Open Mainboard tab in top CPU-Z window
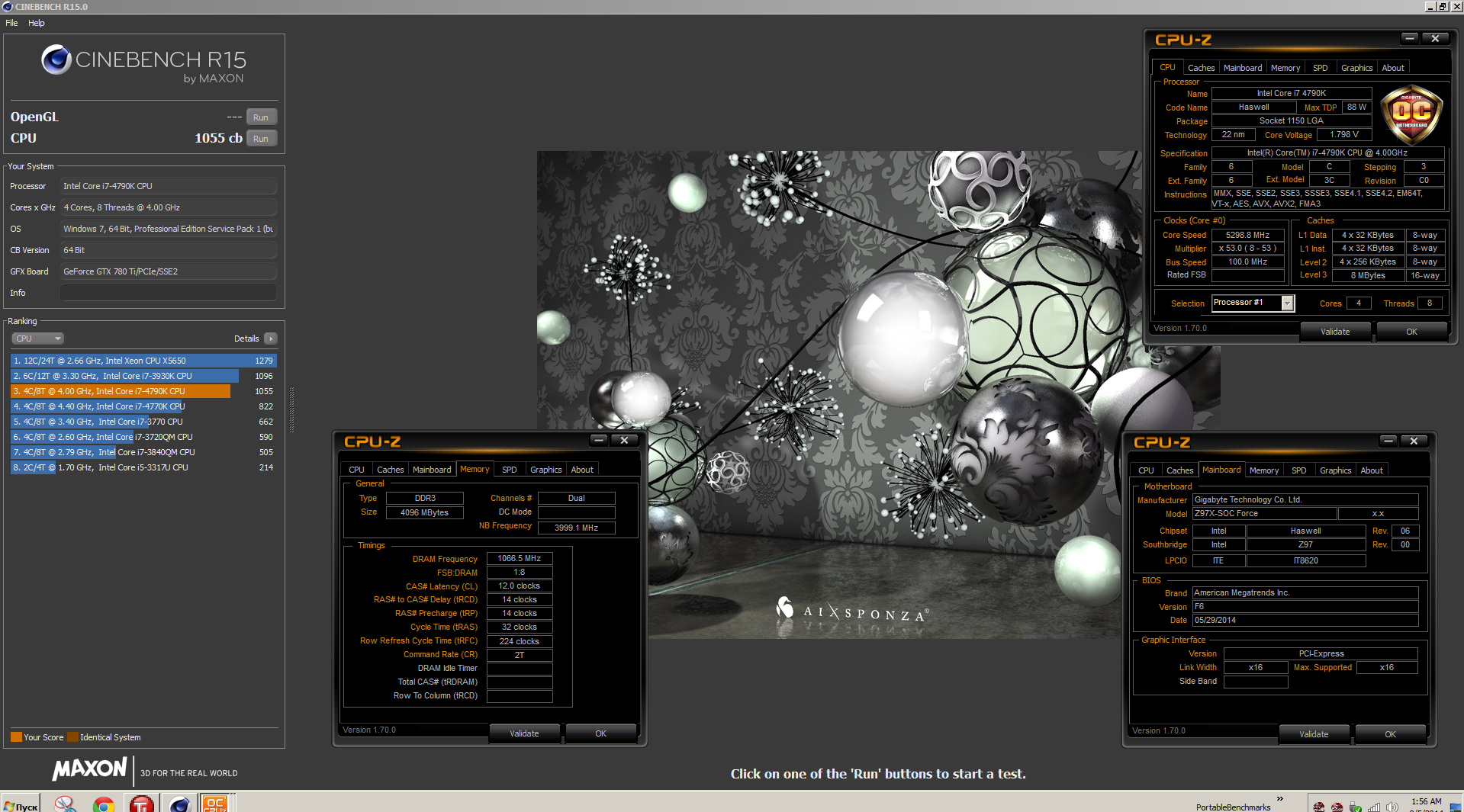Image resolution: width=1464 pixels, height=812 pixels. (1242, 68)
